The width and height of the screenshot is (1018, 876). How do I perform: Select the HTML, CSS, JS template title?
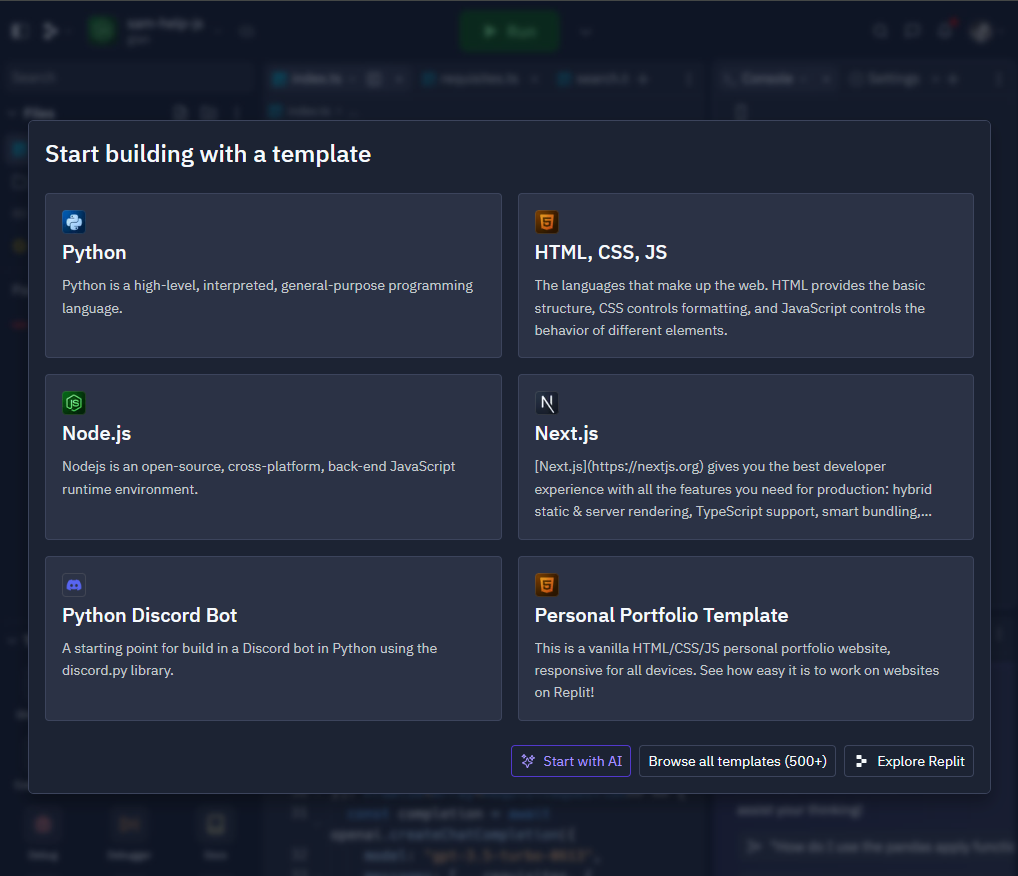tap(601, 253)
